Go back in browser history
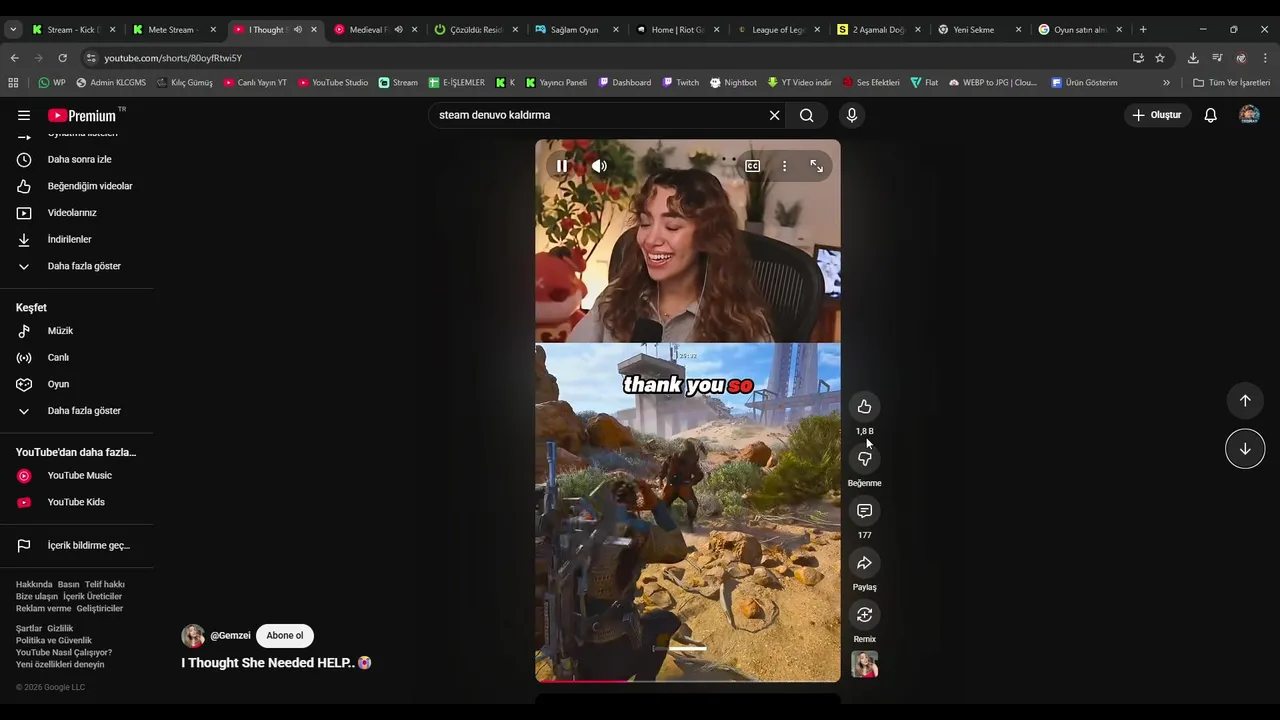Image resolution: width=1280 pixels, height=720 pixels. point(14,58)
